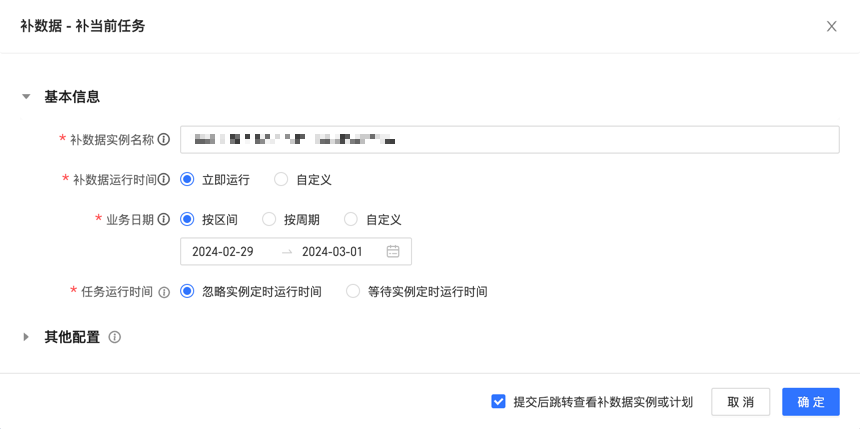
Task: Click info icon next to 业务日期
Action: [x=163, y=219]
